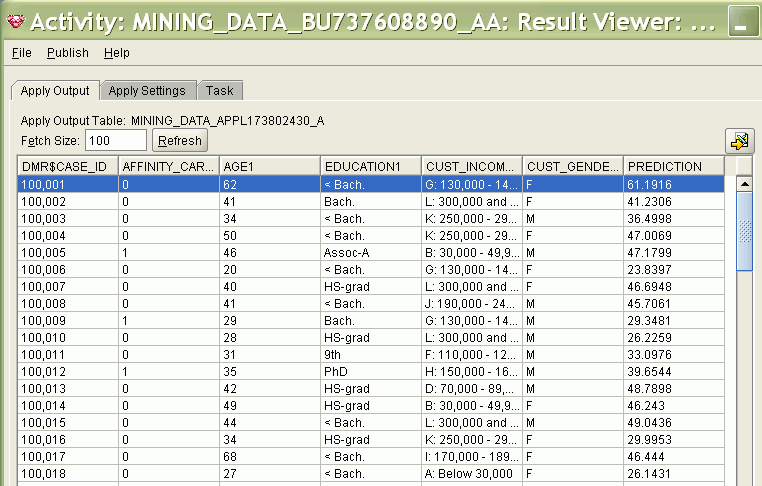Click the Fetch Size input field

pos(116,141)
